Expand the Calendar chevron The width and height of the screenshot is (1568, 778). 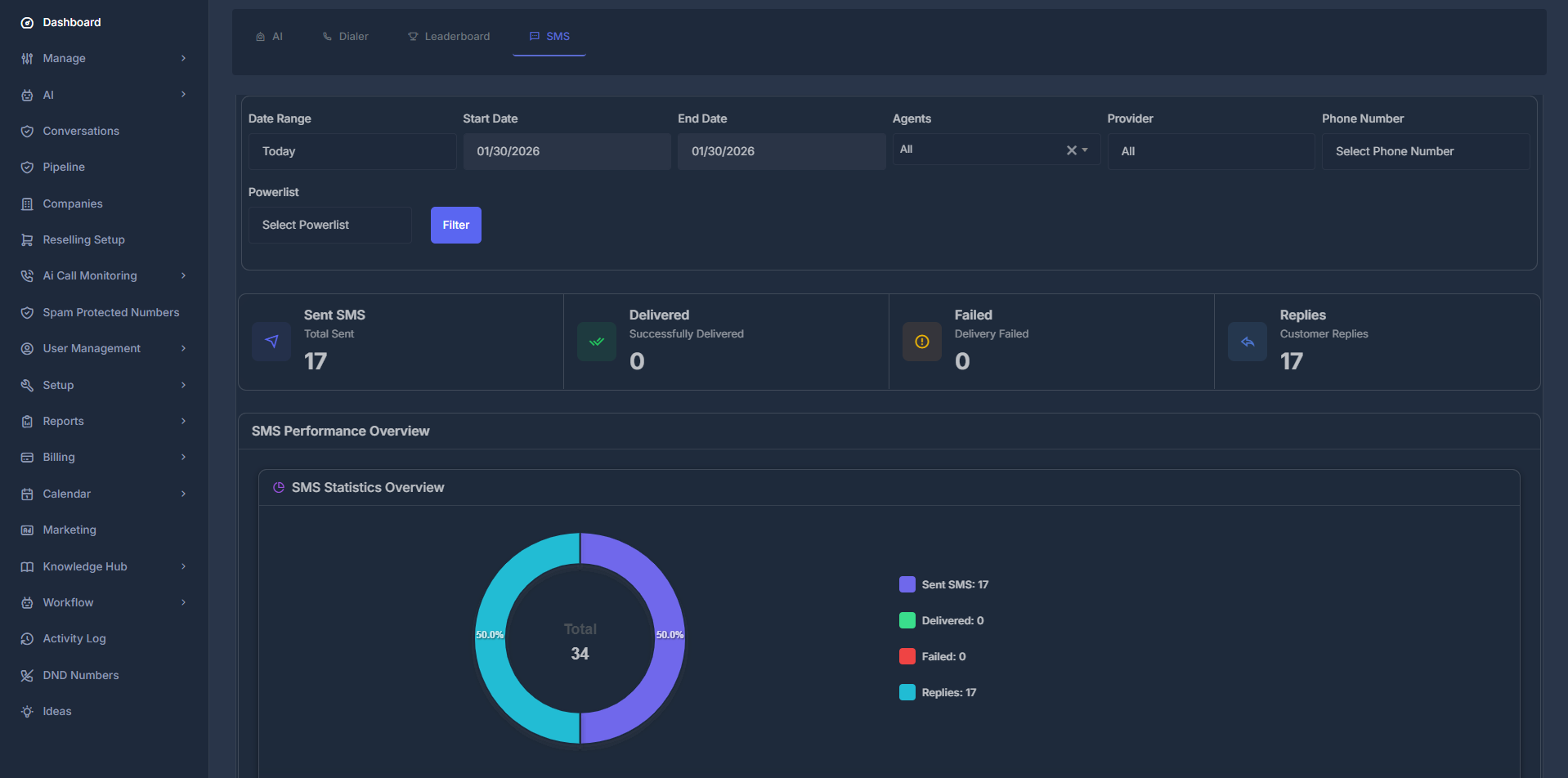point(183,494)
